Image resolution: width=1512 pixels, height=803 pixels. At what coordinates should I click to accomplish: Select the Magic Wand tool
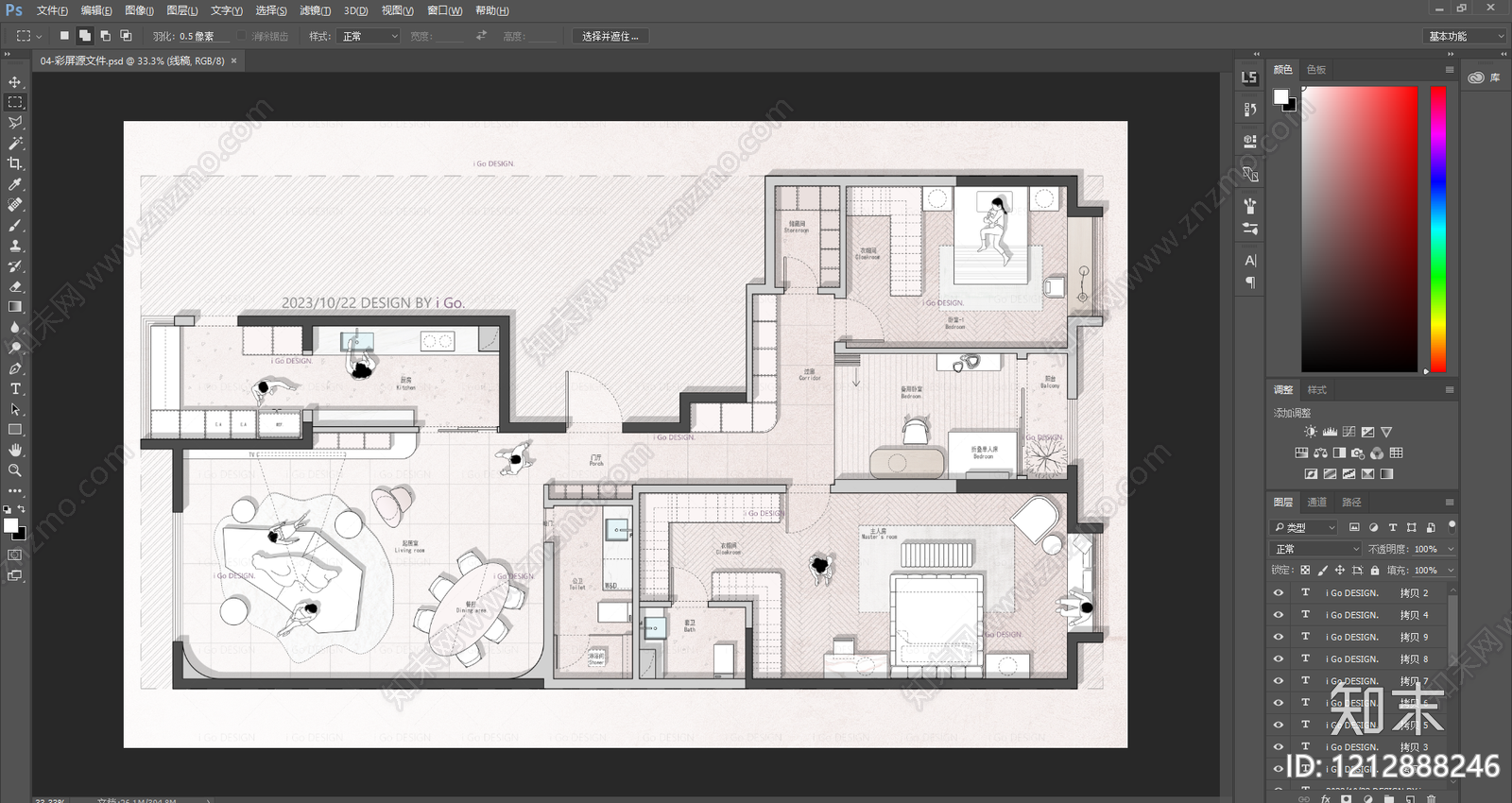pyautogui.click(x=15, y=144)
